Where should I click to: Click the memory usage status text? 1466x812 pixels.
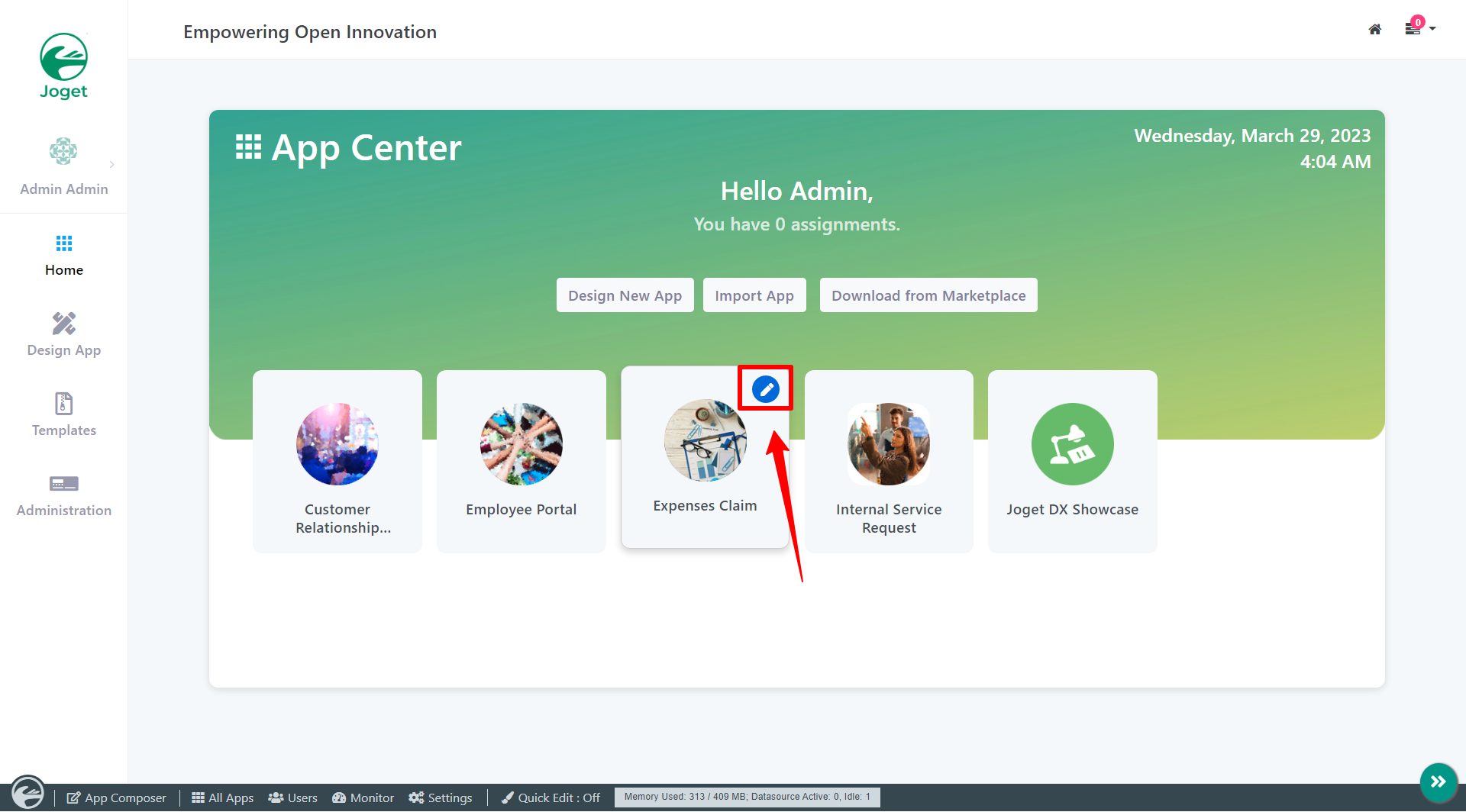(x=748, y=797)
